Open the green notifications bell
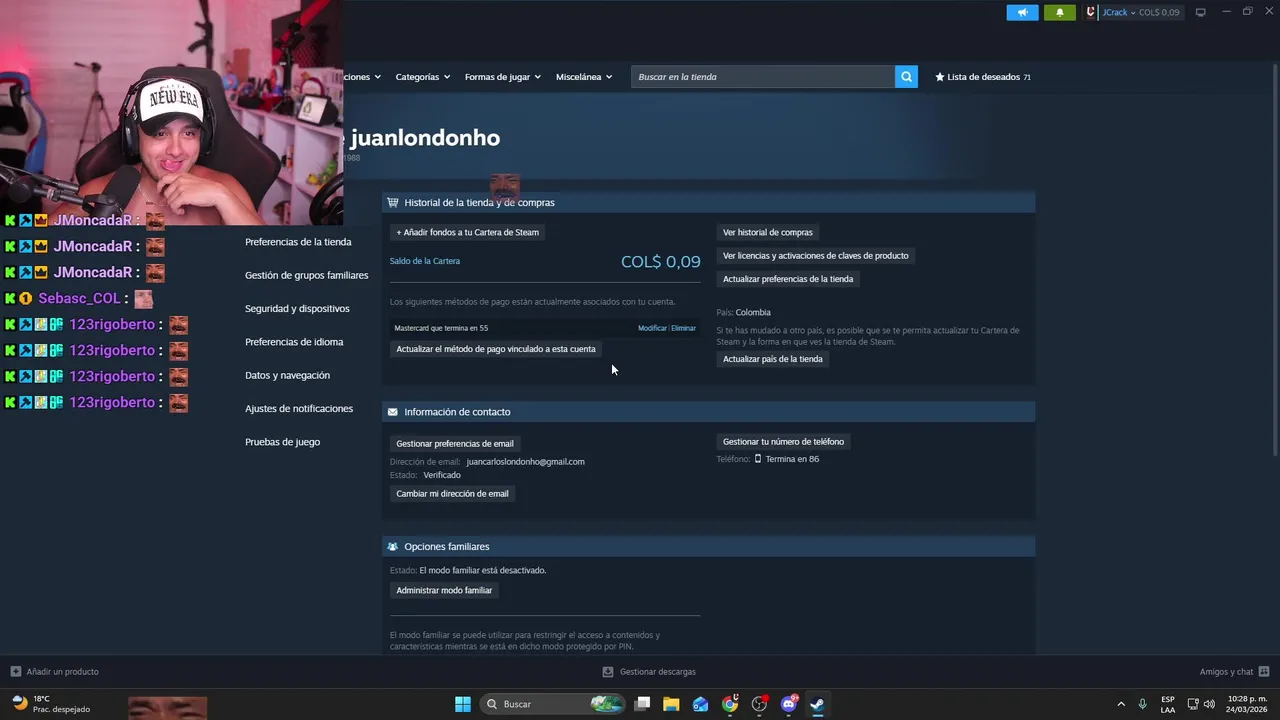The width and height of the screenshot is (1280, 720). tap(1060, 12)
